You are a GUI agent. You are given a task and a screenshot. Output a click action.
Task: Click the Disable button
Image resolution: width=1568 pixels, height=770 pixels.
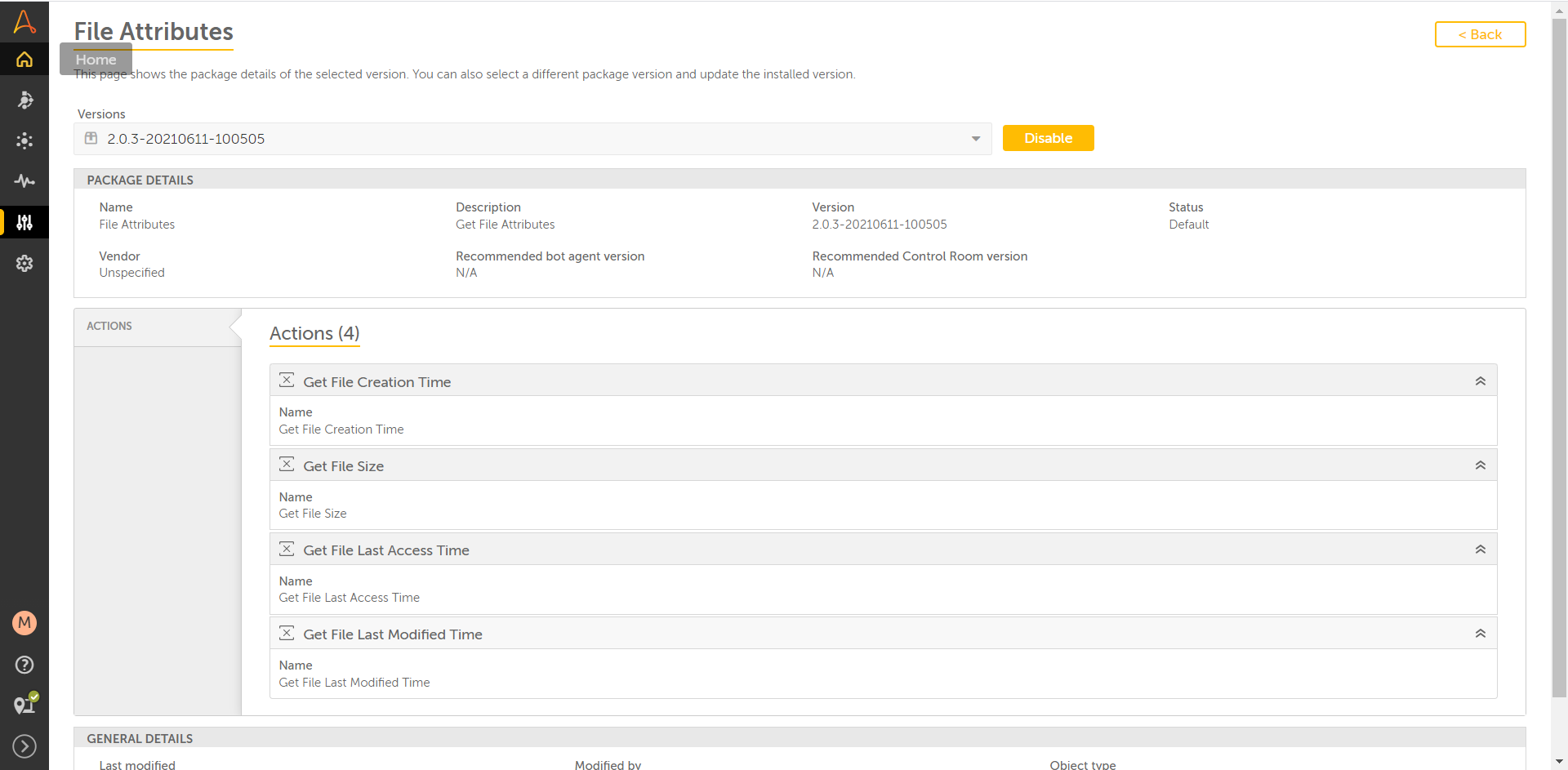coord(1048,138)
